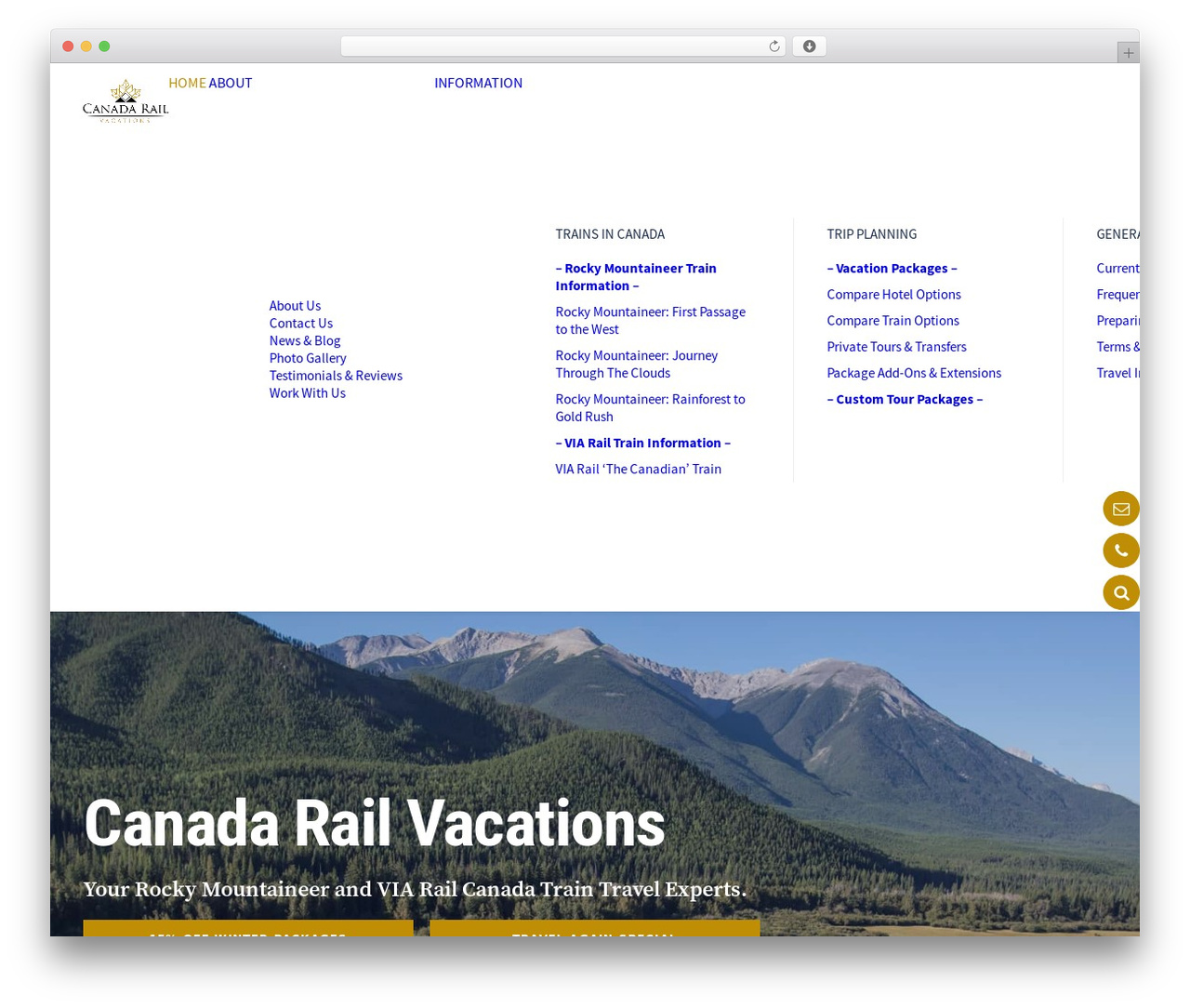Viewport: 1190px width, 1008px height.
Task: Open Package Add-Ons & Extensions
Action: tap(914, 373)
